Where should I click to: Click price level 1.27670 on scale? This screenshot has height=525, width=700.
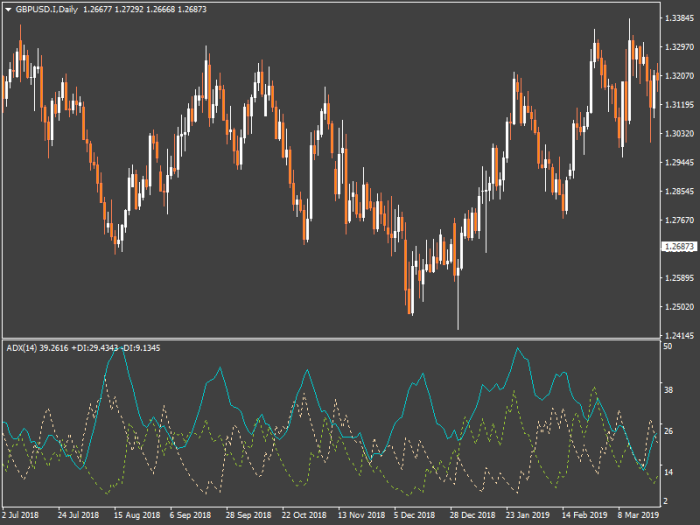point(679,220)
